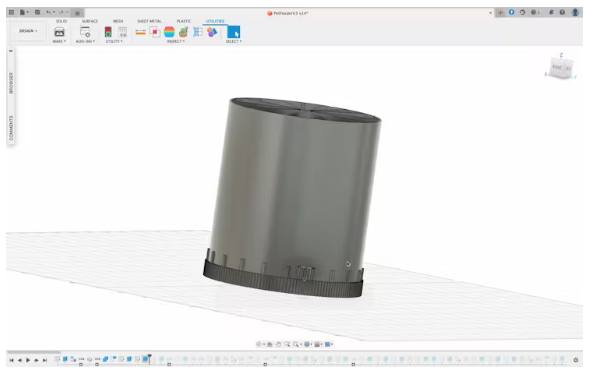Image resolution: width=591 pixels, height=370 pixels.
Task: Click the 3D Print icon under Make
Action: (x=59, y=32)
